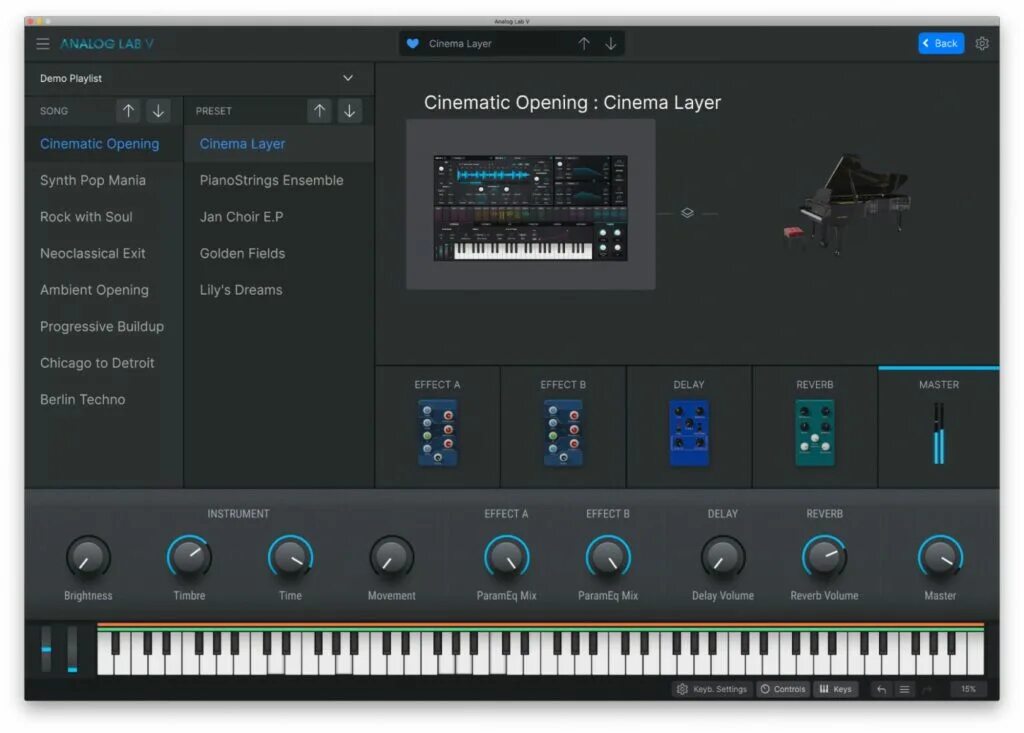Image resolution: width=1024 pixels, height=733 pixels.
Task: Click the Master level meter
Action: coord(938,433)
